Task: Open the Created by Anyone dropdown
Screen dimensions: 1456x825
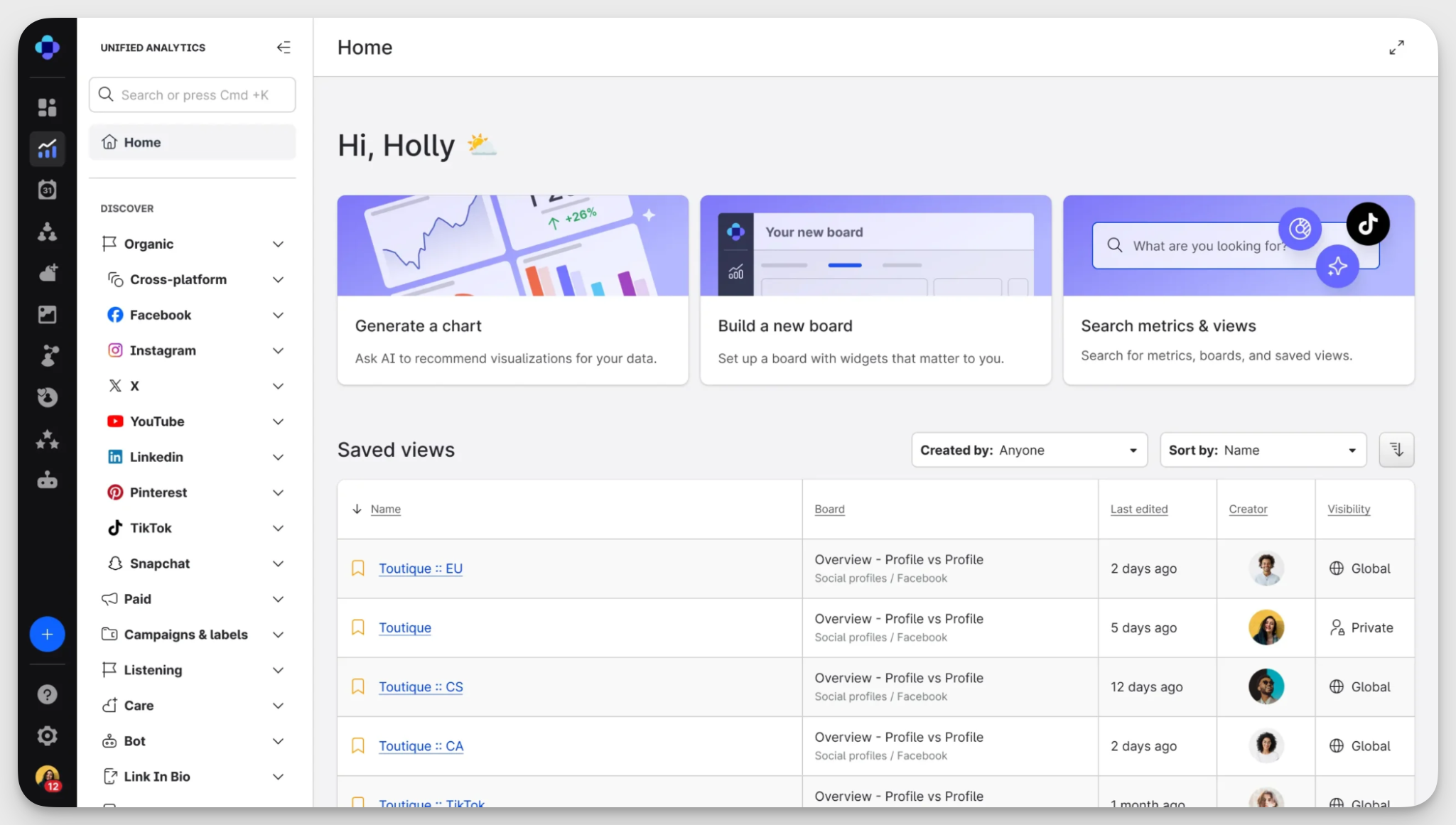Action: point(1028,450)
